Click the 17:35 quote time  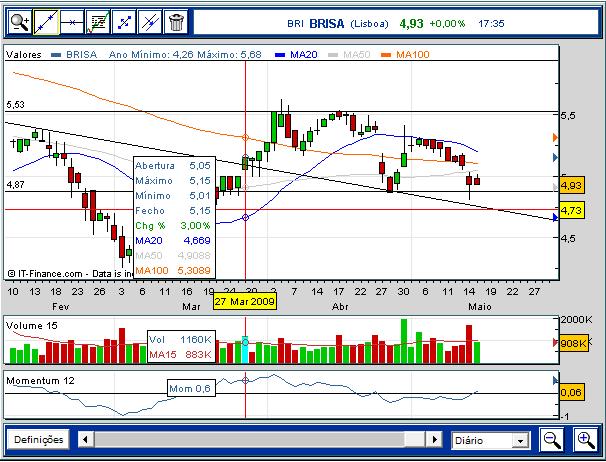pos(491,24)
